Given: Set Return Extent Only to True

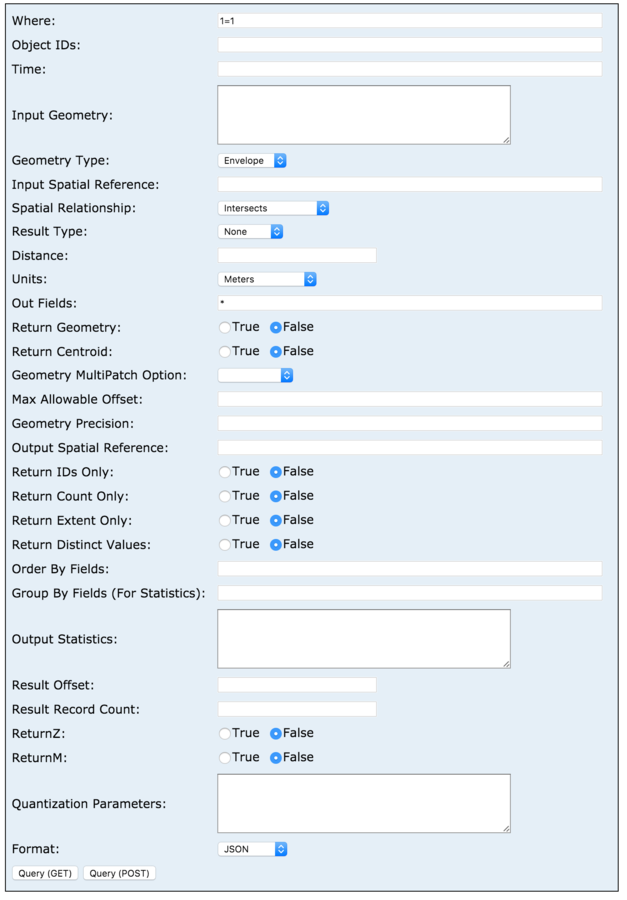Looking at the screenshot, I should (225, 520).
